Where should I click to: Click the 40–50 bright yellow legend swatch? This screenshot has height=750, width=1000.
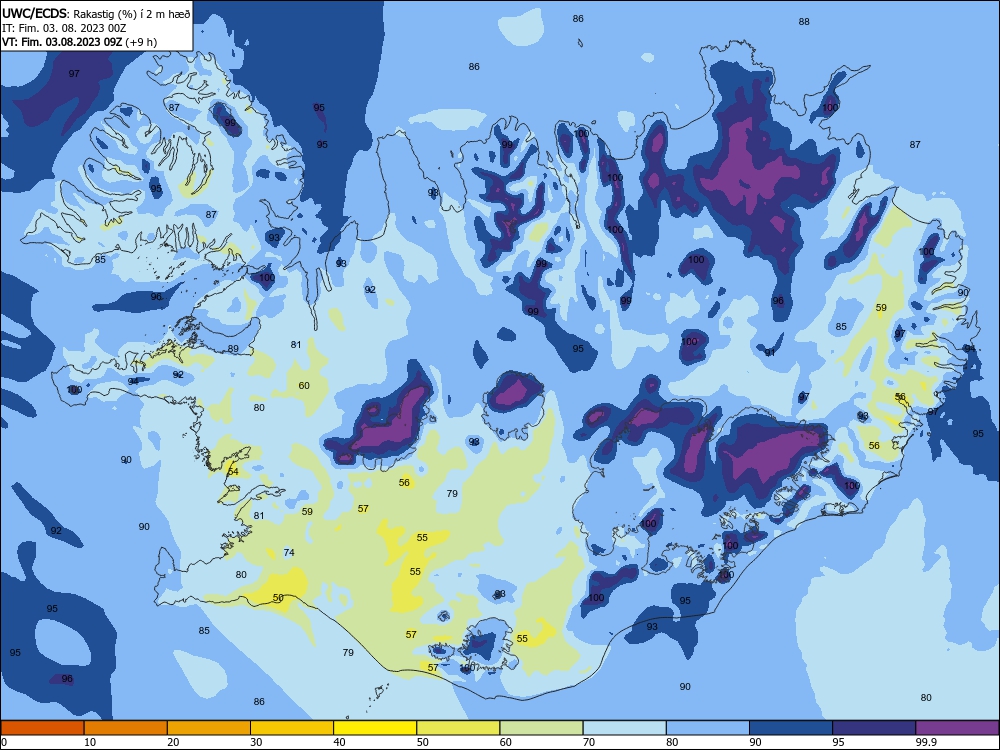point(375,728)
